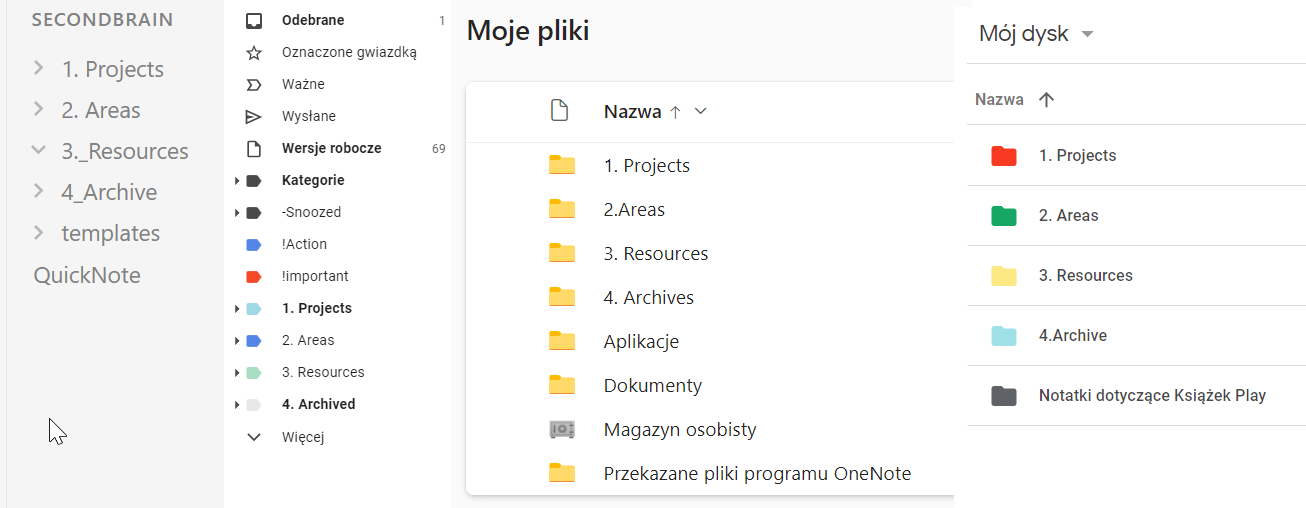Open the Przekazane pliki programu OneNote folder

[757, 474]
